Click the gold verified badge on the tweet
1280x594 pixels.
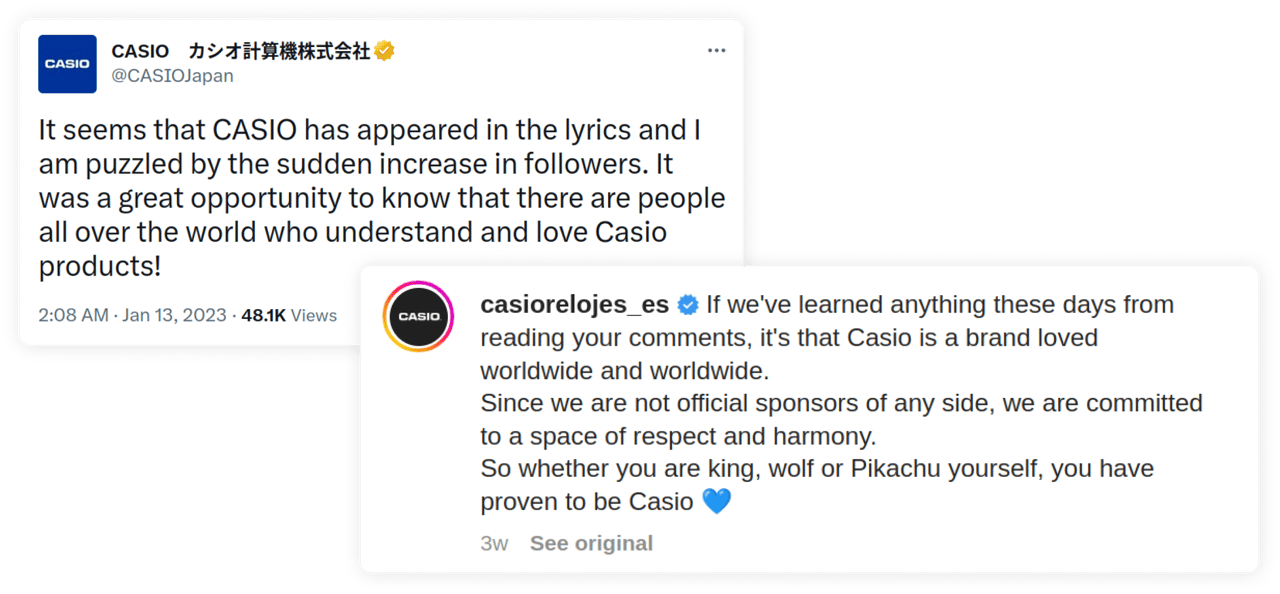click(384, 51)
